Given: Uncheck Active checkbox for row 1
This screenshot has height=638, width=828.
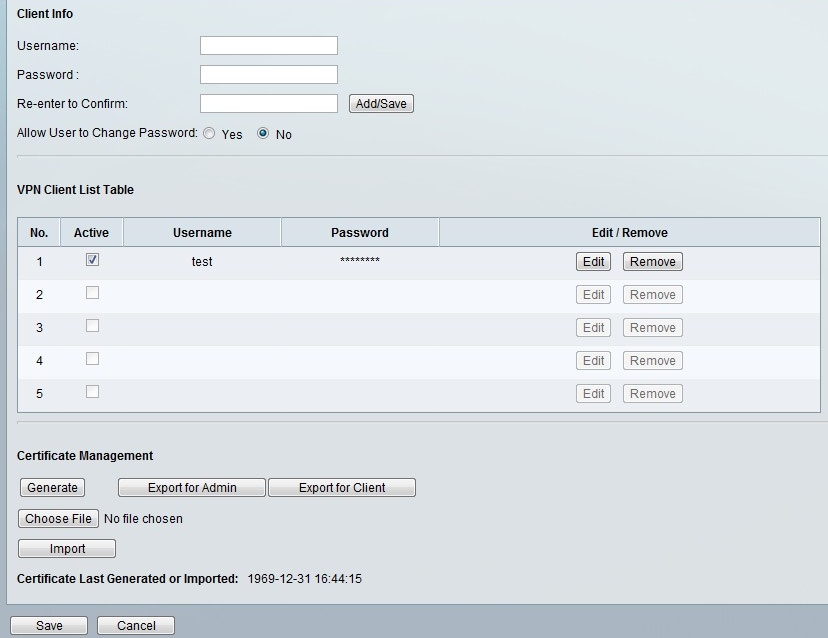Looking at the screenshot, I should [92, 260].
